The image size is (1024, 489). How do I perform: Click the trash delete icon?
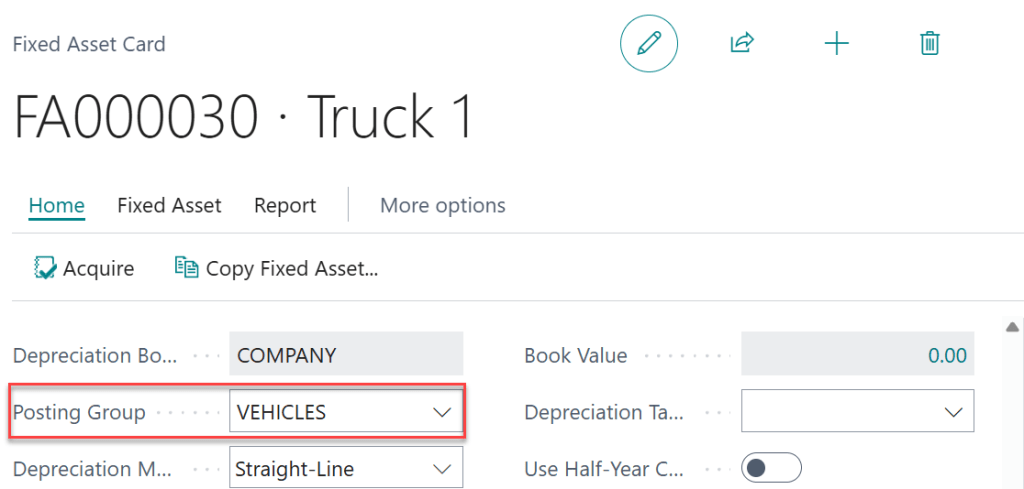coord(930,44)
